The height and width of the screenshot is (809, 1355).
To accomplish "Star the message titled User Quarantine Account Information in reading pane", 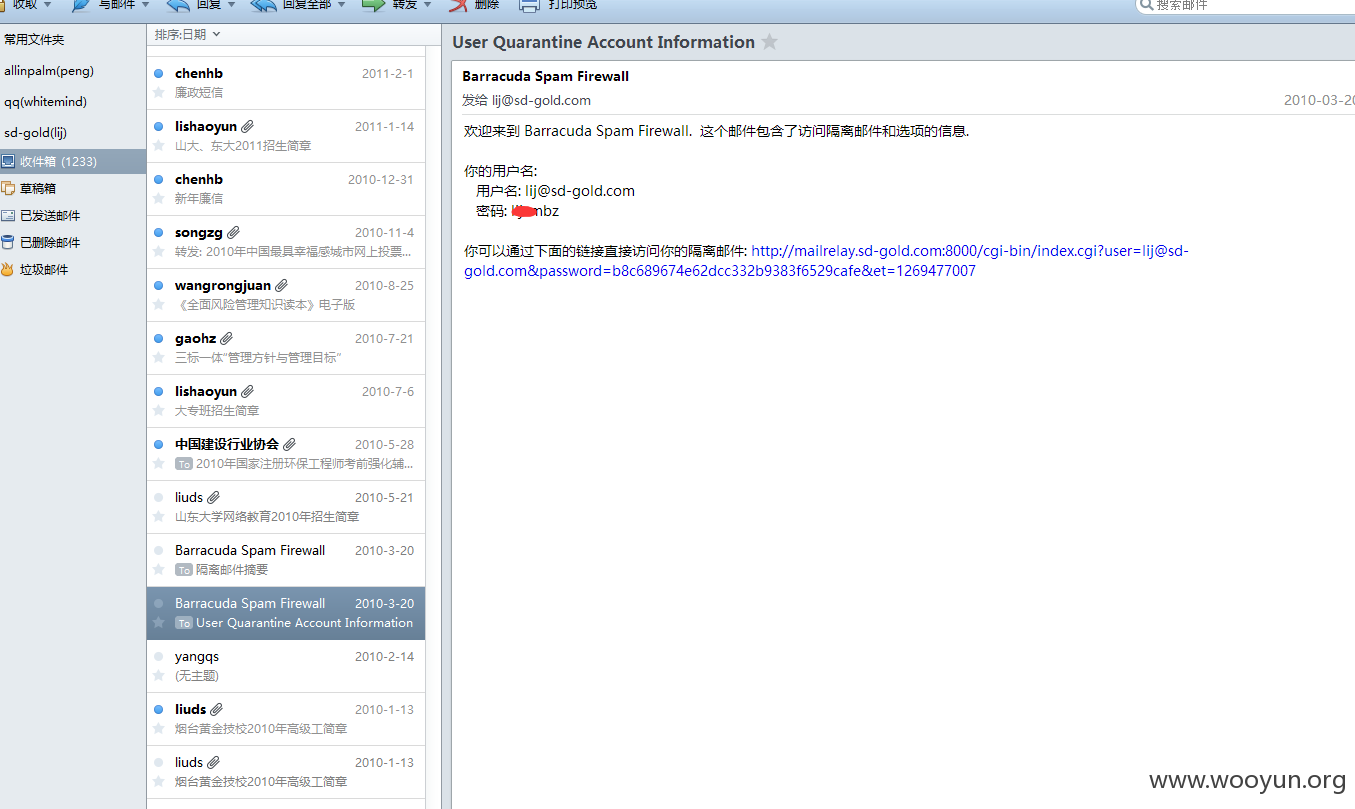I will tap(769, 42).
